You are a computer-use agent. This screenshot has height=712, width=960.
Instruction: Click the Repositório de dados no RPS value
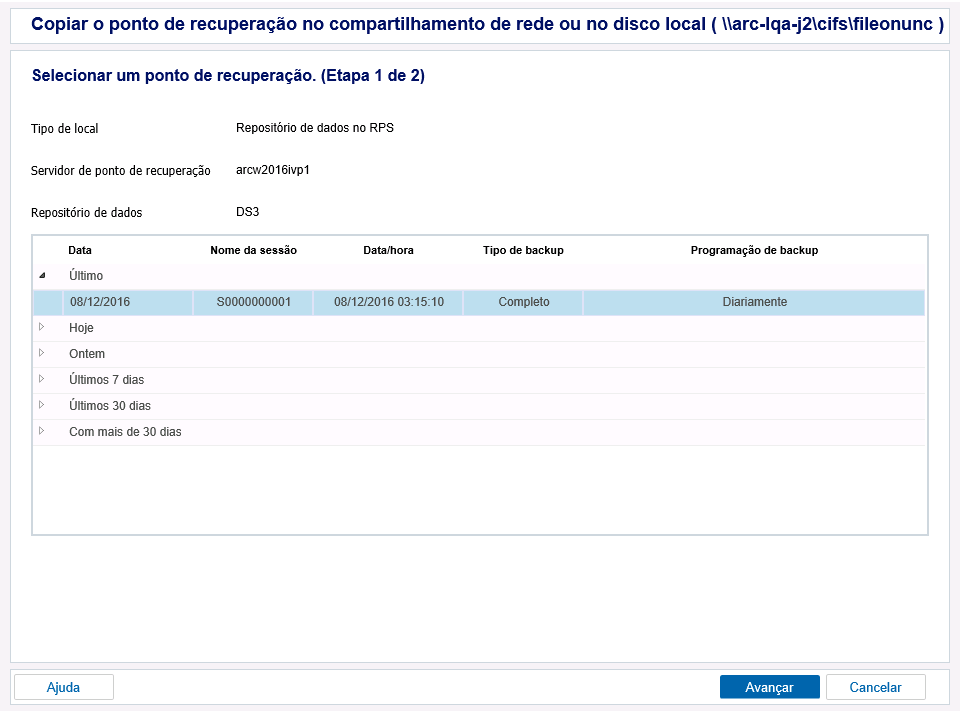click(315, 127)
